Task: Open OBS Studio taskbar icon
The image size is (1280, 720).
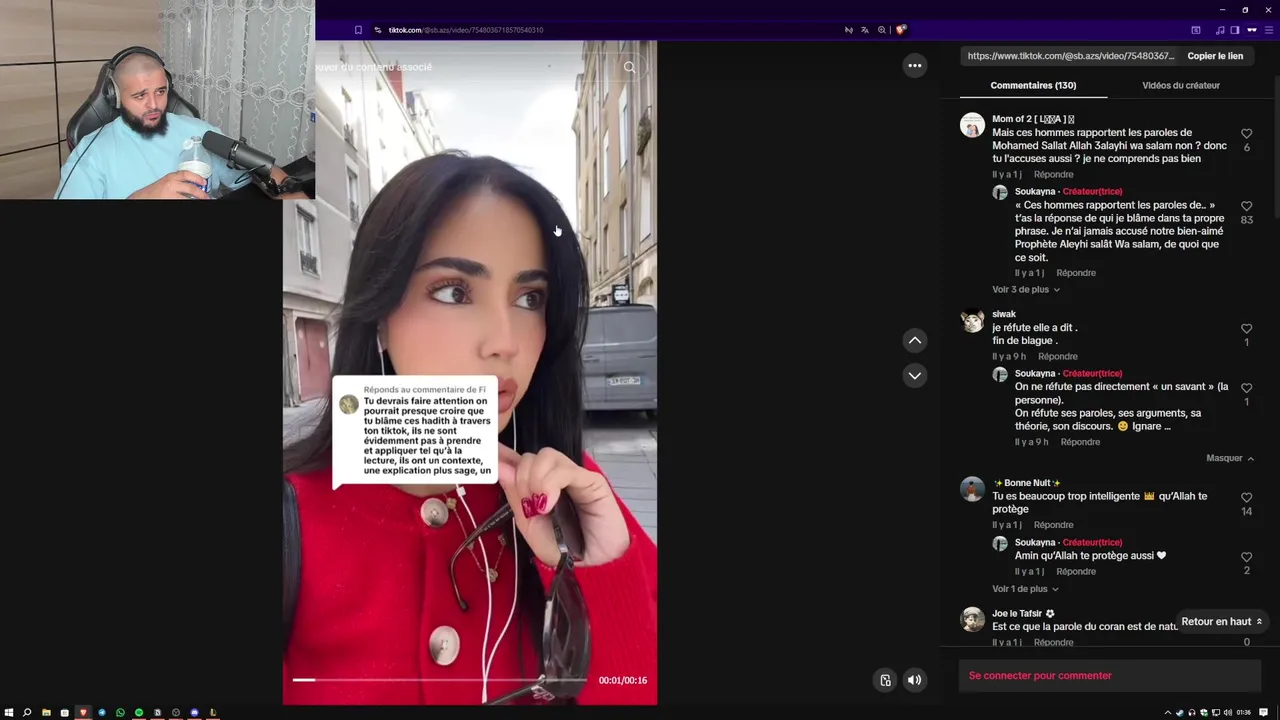Action: [x=176, y=713]
